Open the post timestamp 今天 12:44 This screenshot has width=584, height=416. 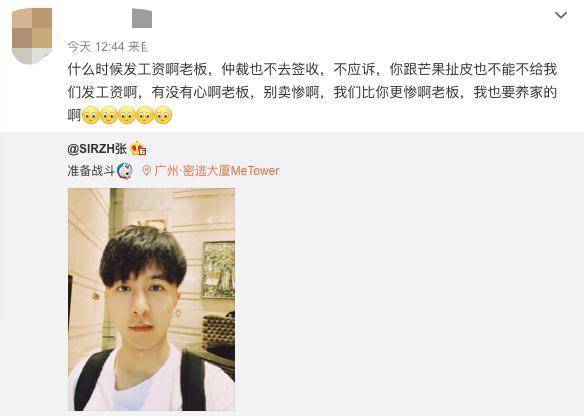(x=96, y=47)
